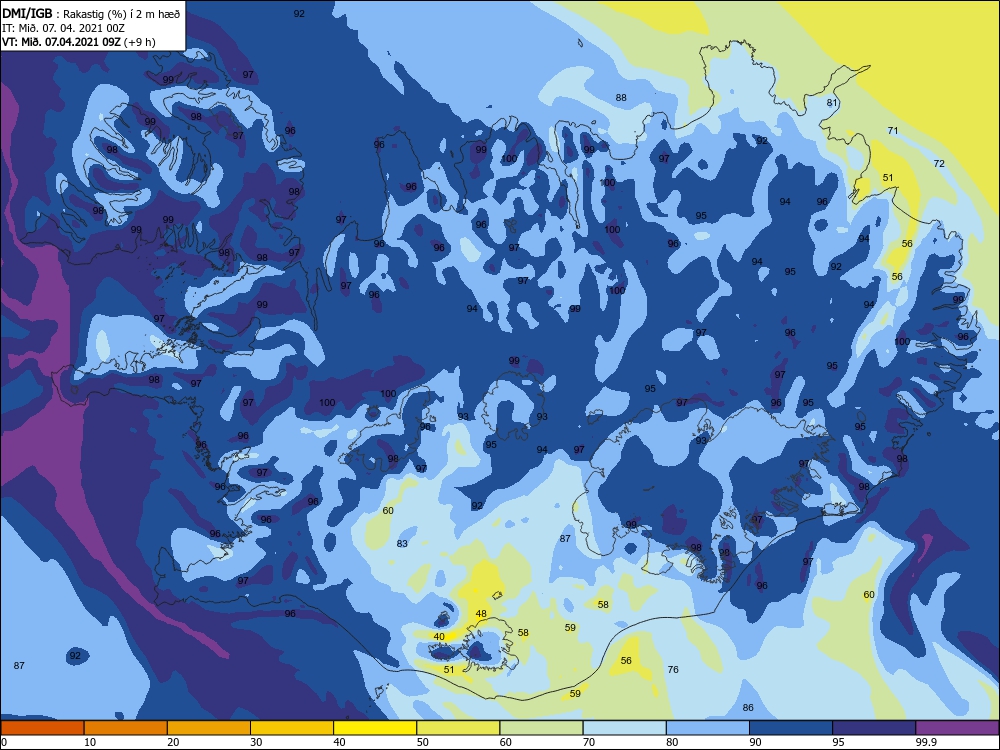Click the legend label '10'
Image resolution: width=1000 pixels, height=750 pixels.
(x=90, y=742)
